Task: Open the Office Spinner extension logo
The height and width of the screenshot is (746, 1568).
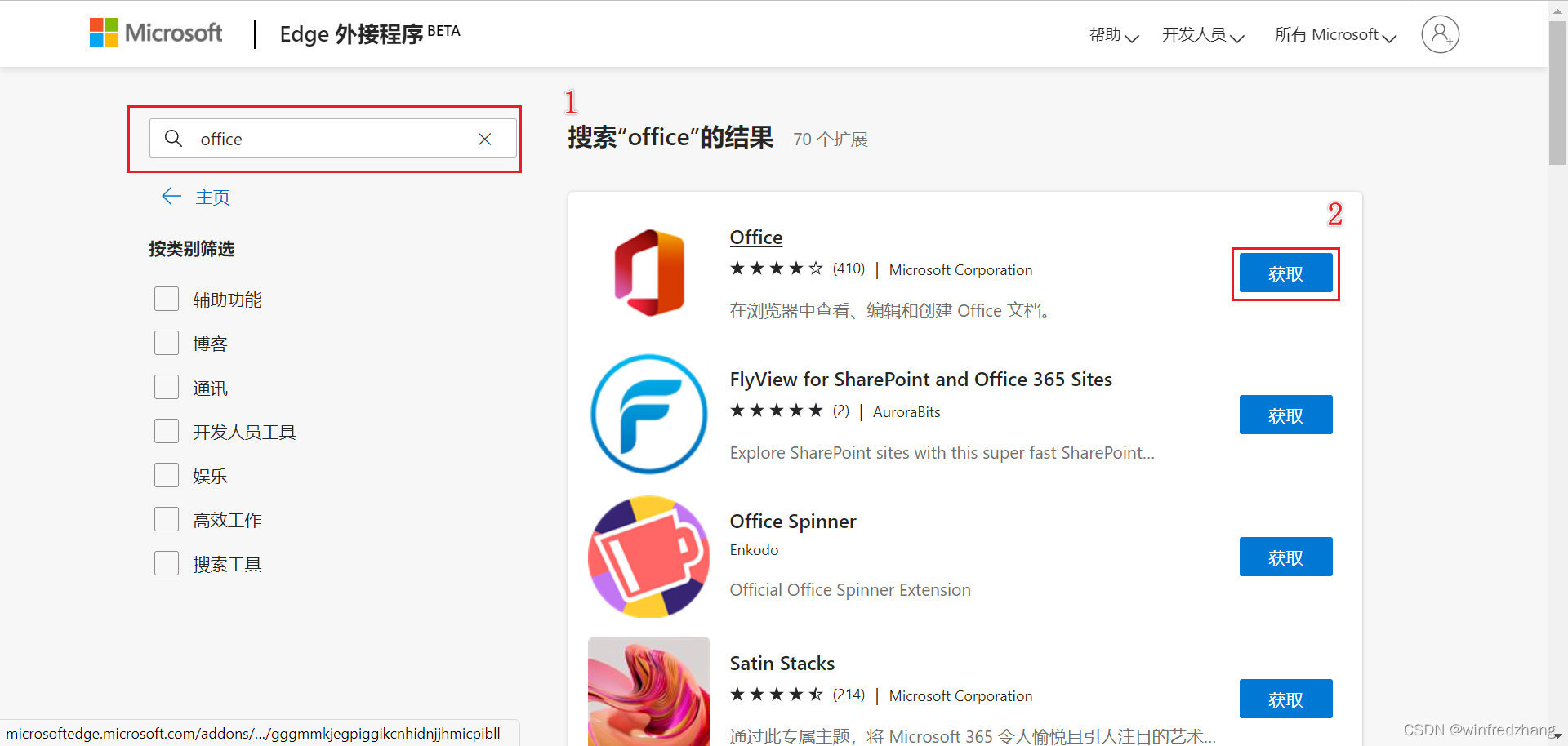Action: 649,557
